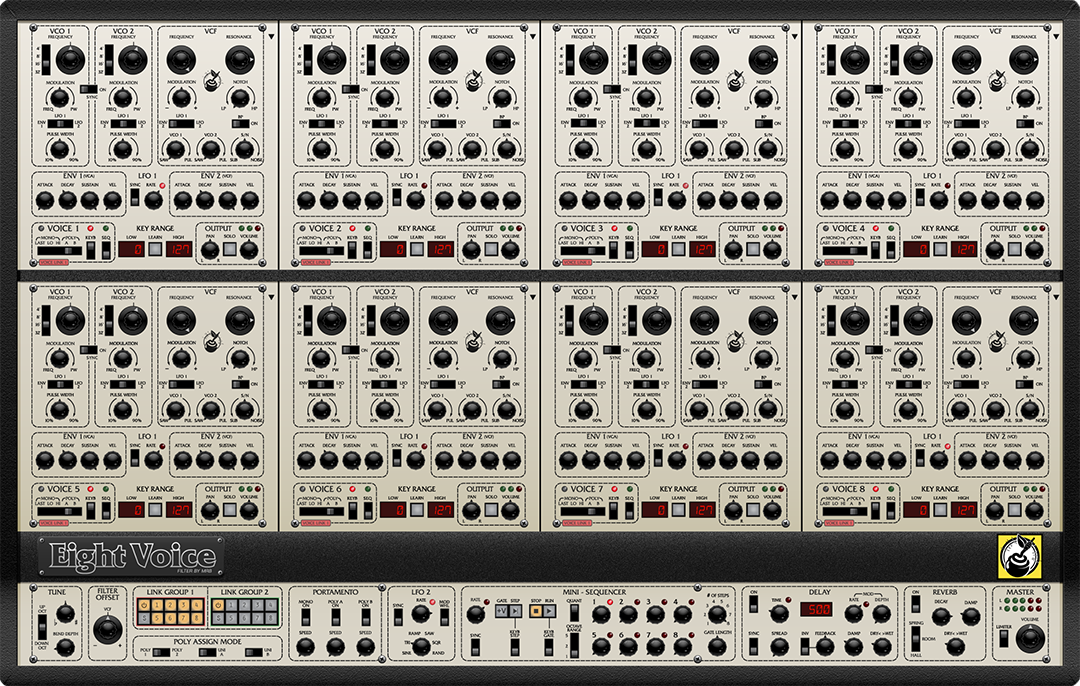Viewport: 1080px width, 686px height.
Task: Click the step-advance arrow icon beside +V
Action: click(x=516, y=611)
